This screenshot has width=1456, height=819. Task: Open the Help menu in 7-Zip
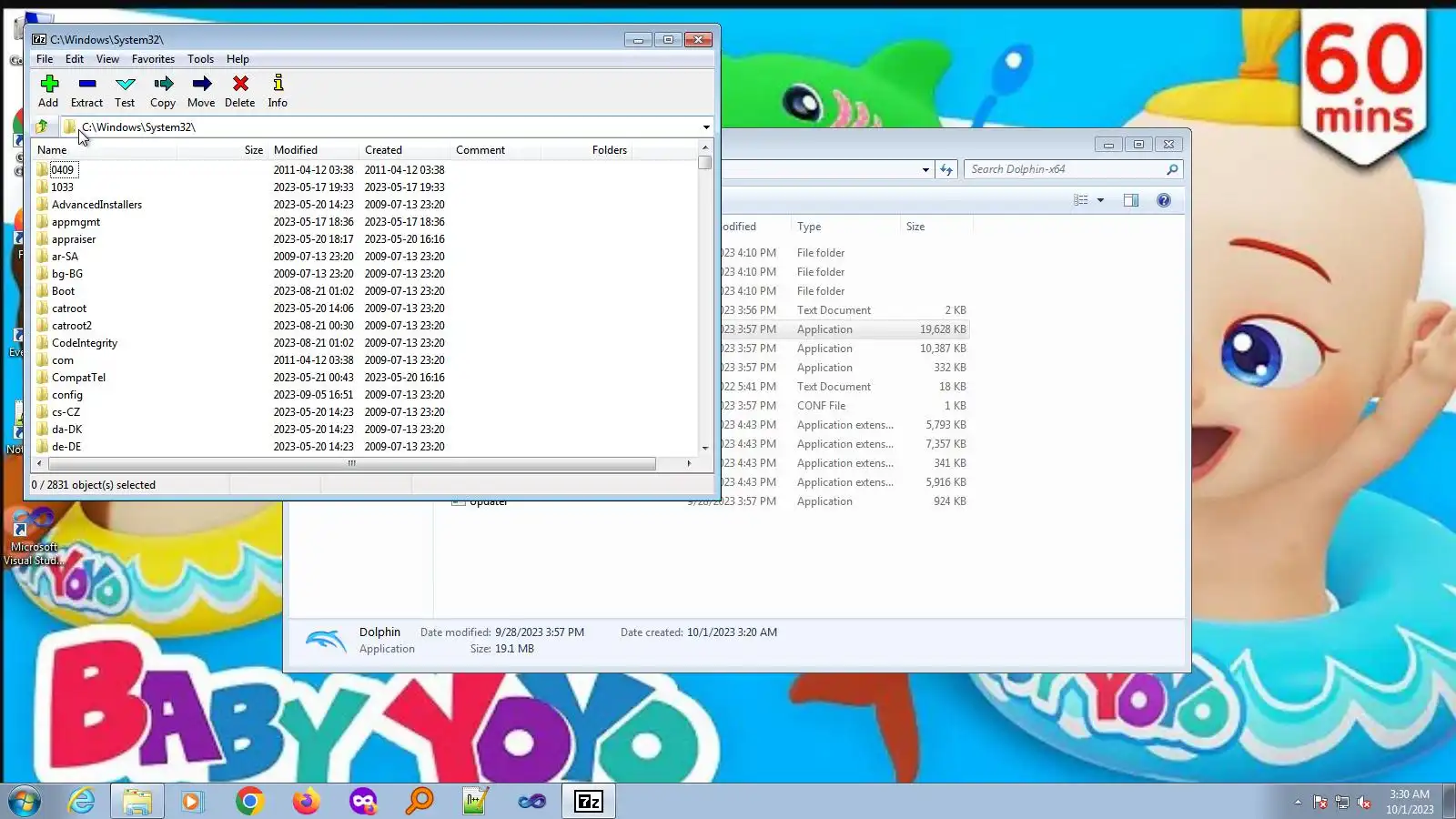[238, 59]
